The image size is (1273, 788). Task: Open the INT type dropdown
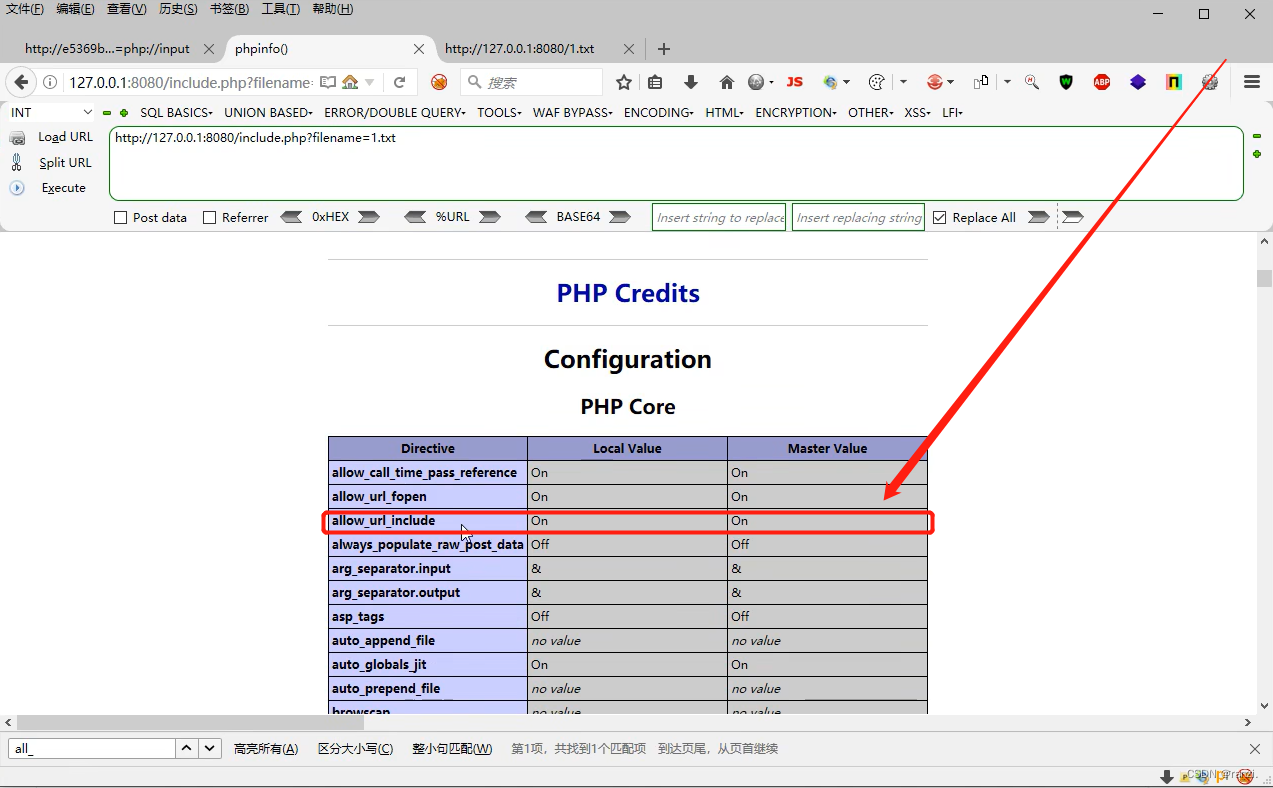pos(51,112)
